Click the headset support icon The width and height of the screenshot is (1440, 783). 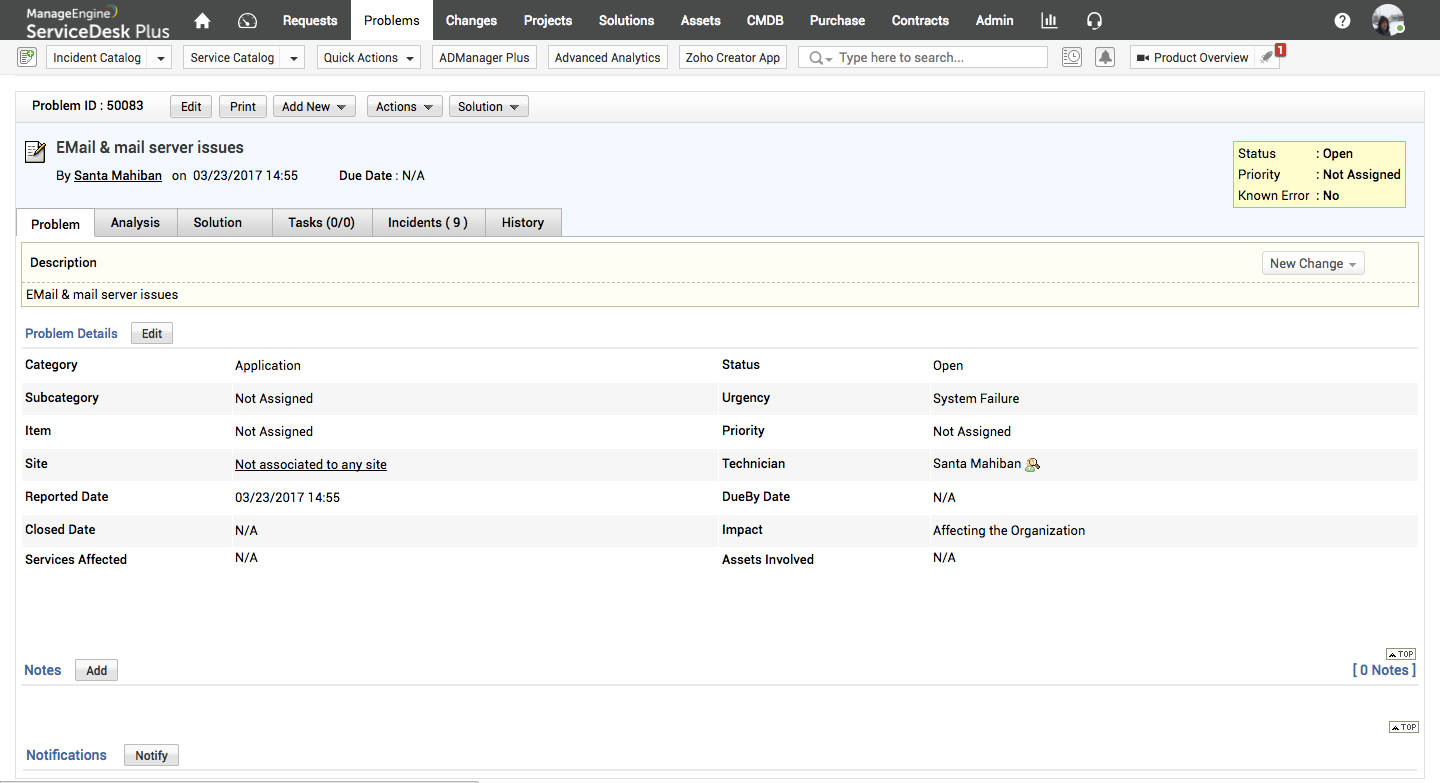pyautogui.click(x=1095, y=20)
